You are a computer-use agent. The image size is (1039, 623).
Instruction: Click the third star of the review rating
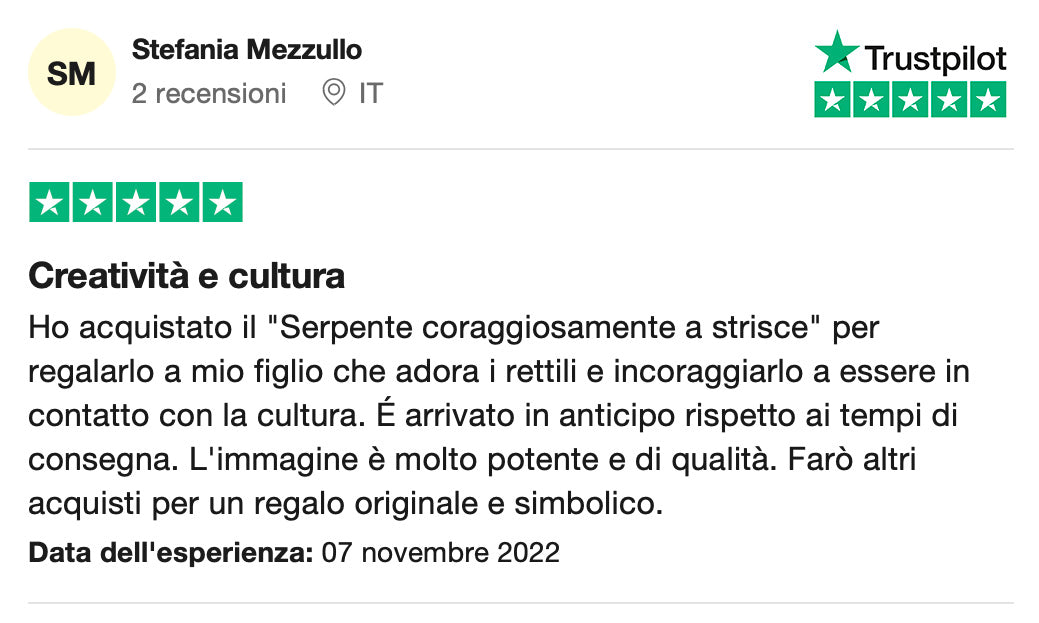pos(136,203)
